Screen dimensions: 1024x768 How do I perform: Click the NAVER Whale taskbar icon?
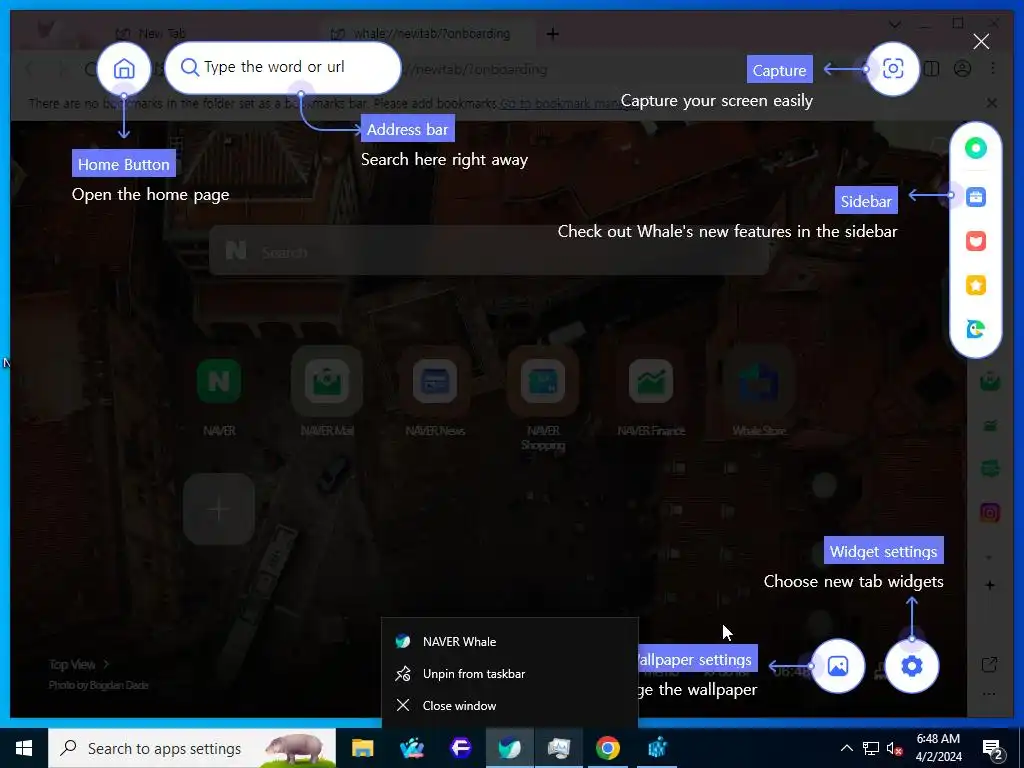[509, 748]
